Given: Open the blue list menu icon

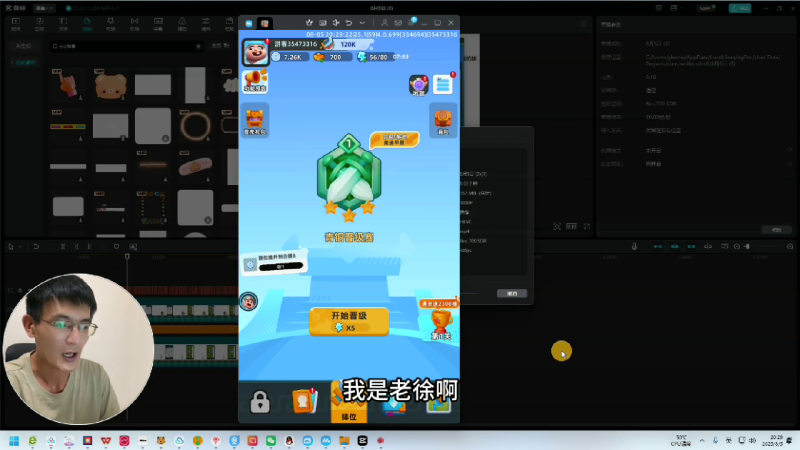Looking at the screenshot, I should 443,84.
